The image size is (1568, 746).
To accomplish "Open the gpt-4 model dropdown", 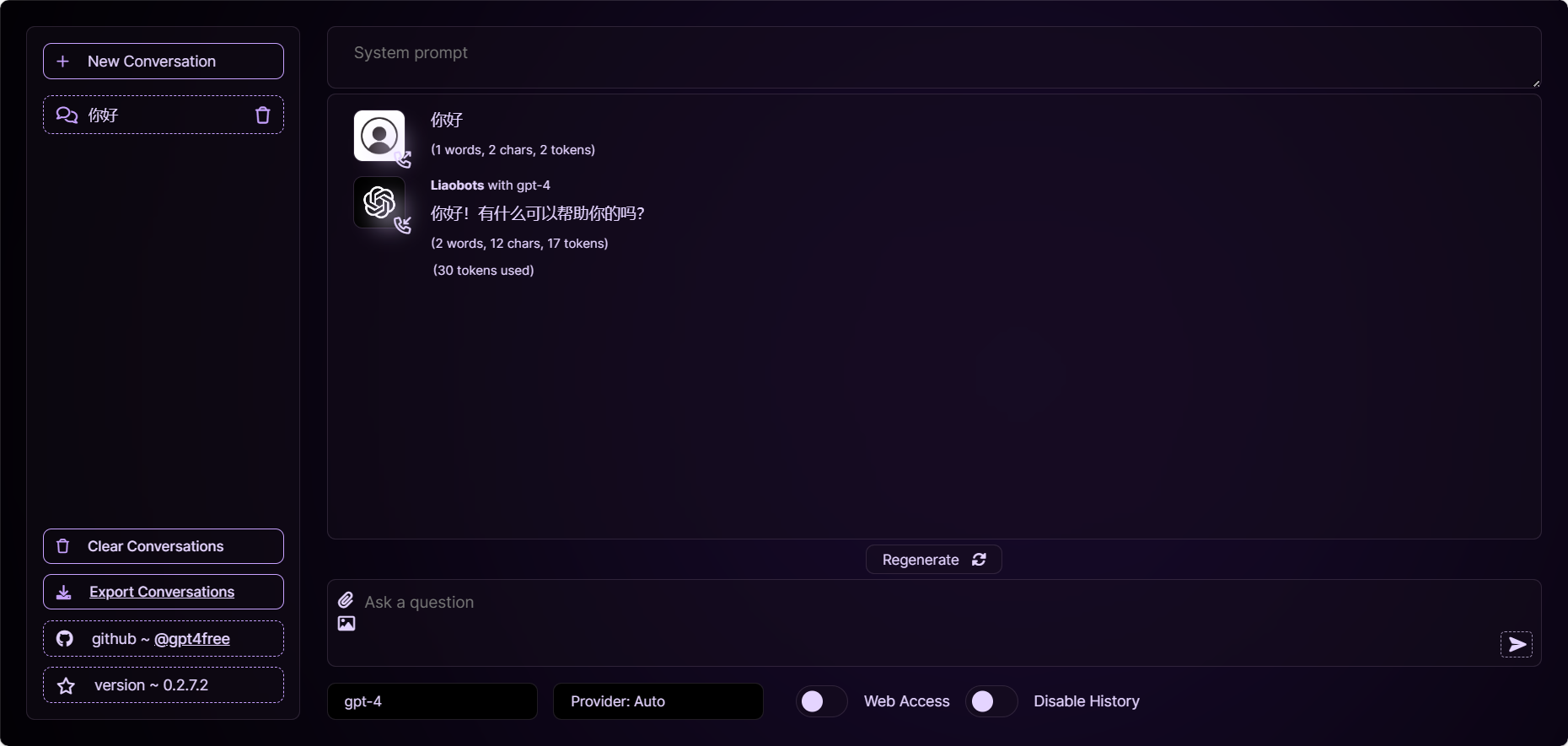I will click(432, 701).
